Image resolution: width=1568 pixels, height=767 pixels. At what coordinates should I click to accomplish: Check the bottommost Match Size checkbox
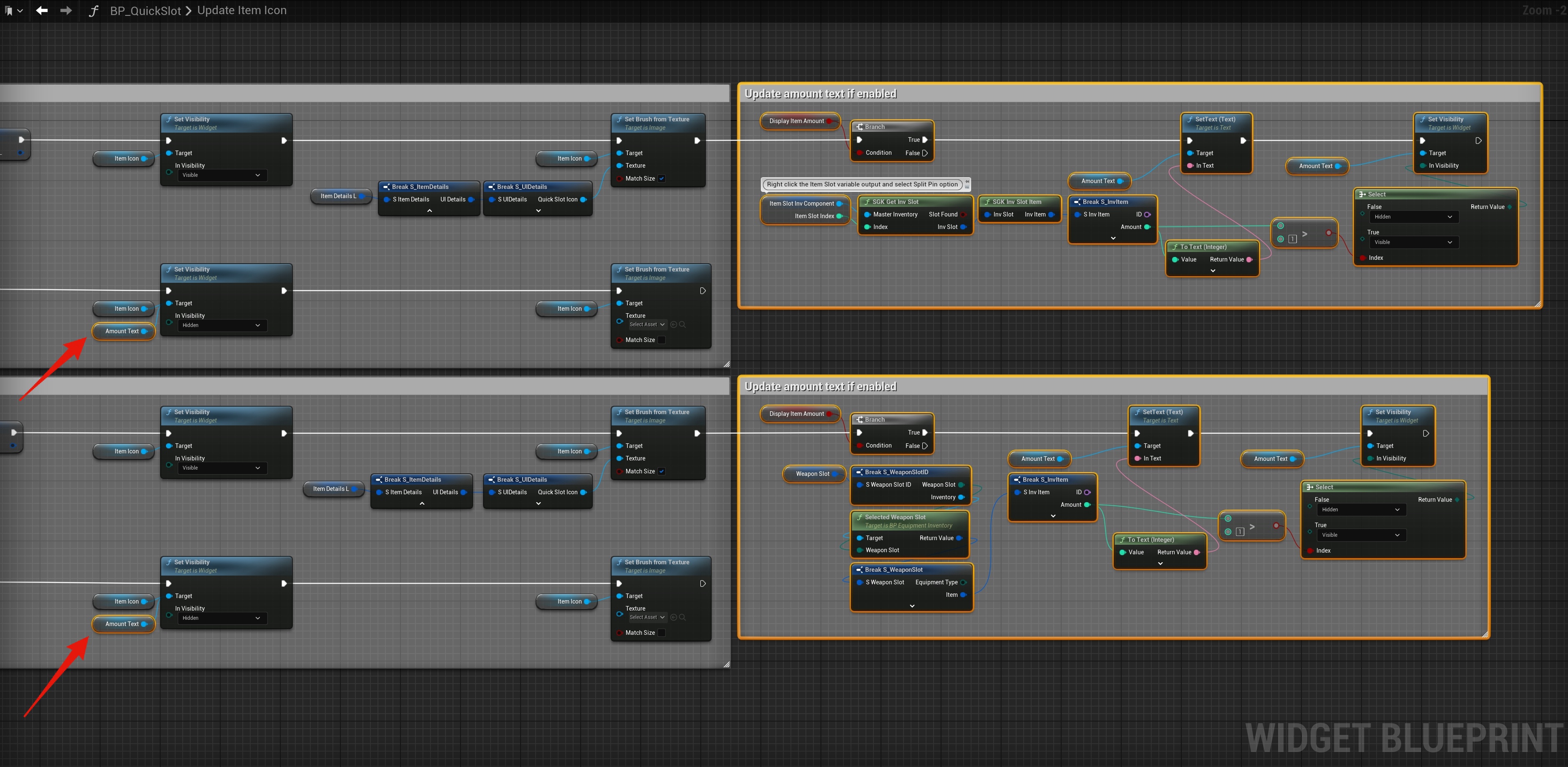(662, 633)
